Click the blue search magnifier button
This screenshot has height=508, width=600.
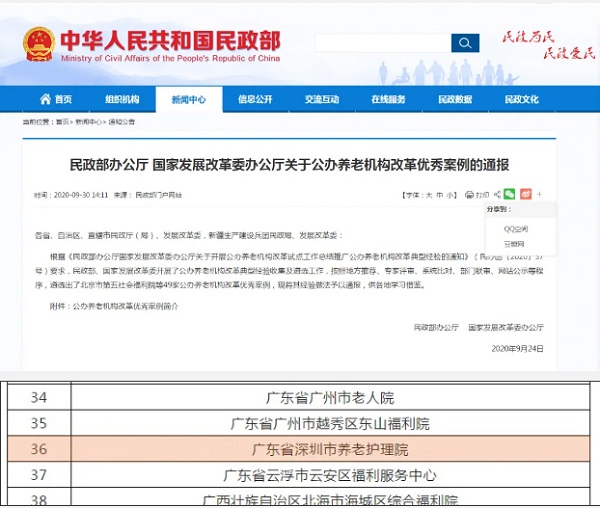tap(465, 43)
